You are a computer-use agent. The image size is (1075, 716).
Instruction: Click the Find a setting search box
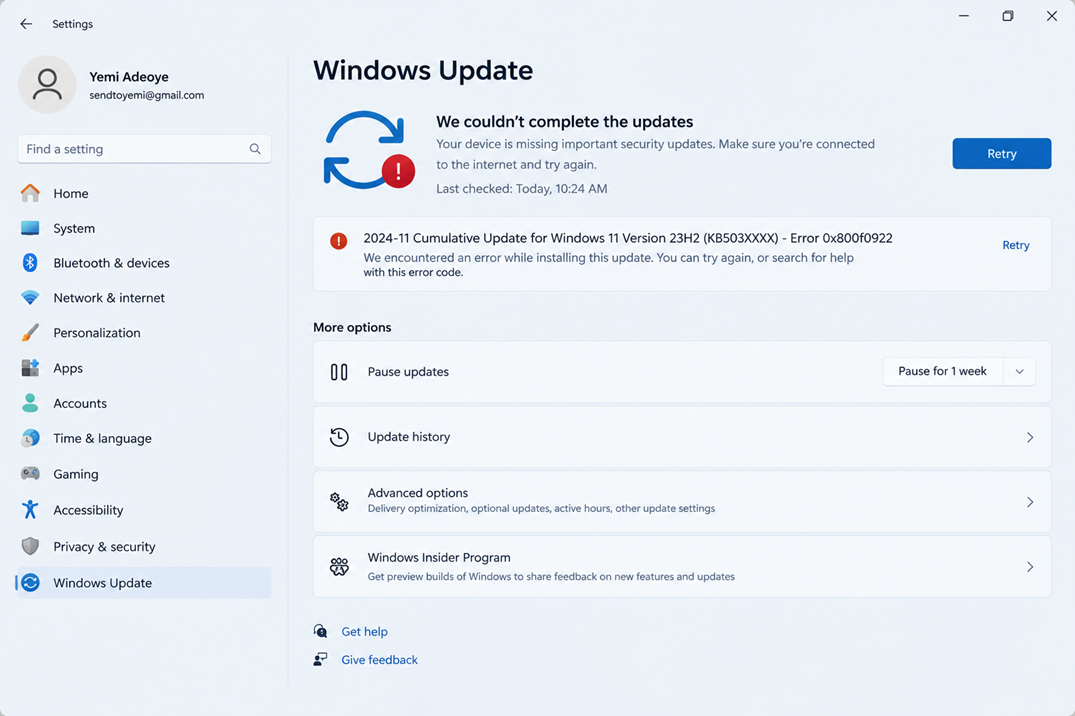click(144, 149)
